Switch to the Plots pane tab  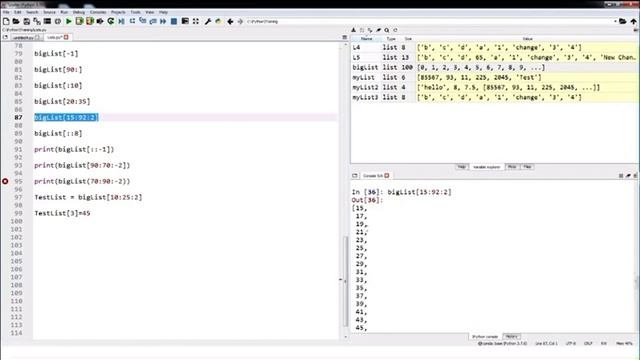512,167
